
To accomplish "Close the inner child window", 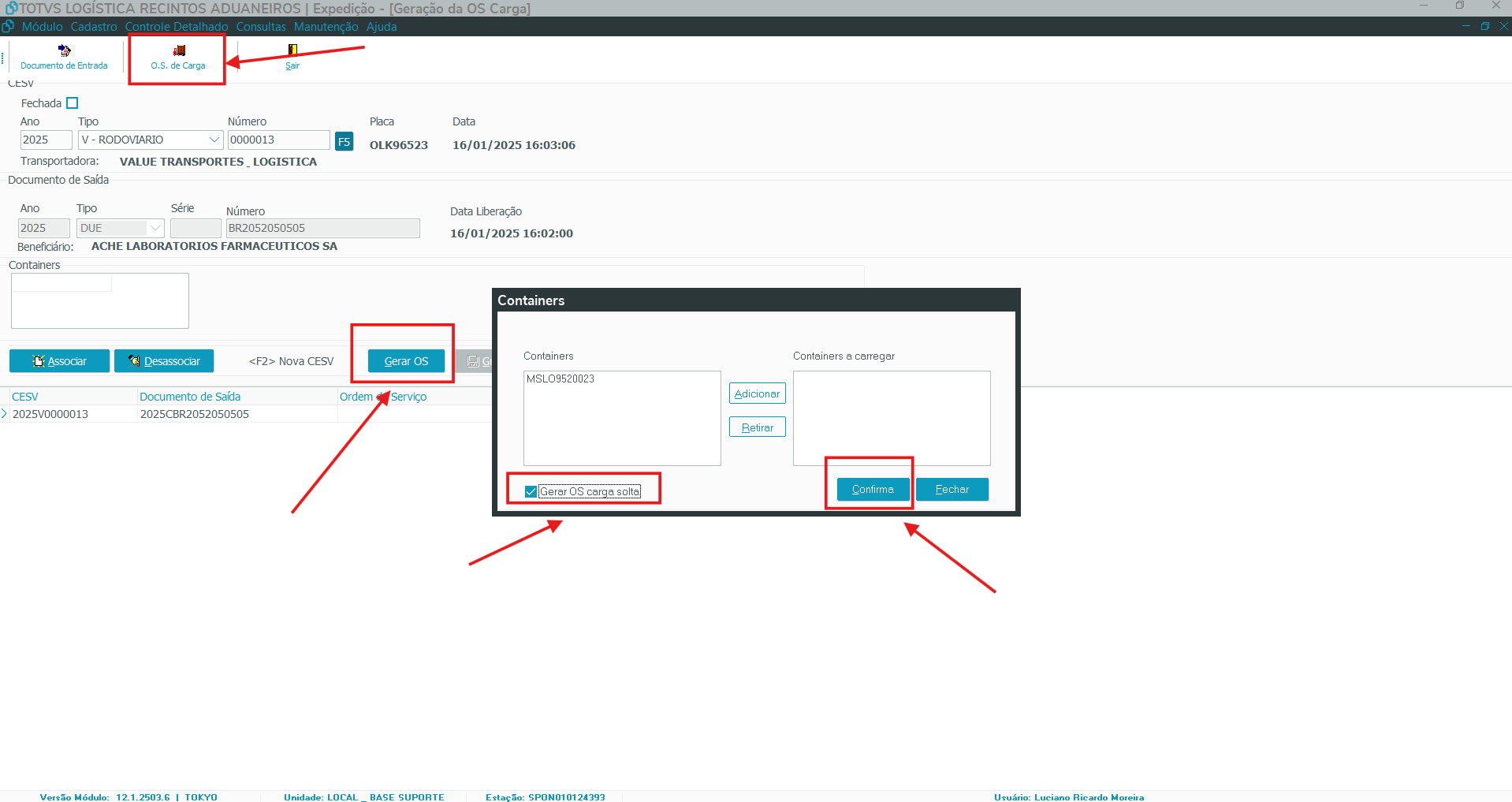I will tap(1503, 26).
